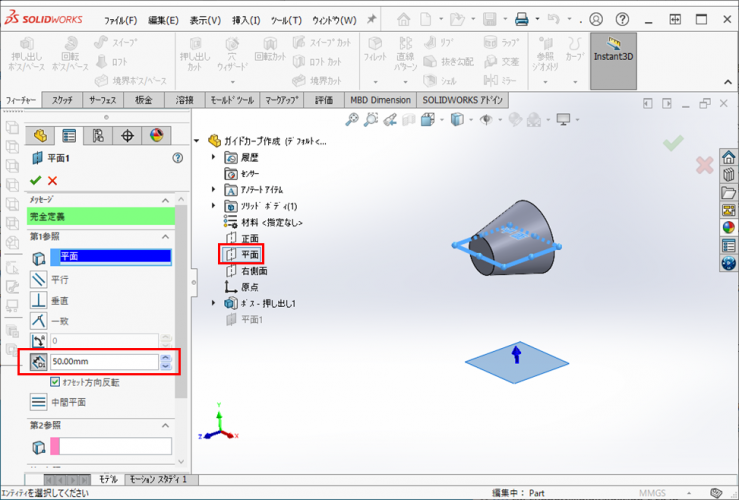The height and width of the screenshot is (500, 739).
Task: Collapse the メッセージ section
Action: (x=165, y=200)
